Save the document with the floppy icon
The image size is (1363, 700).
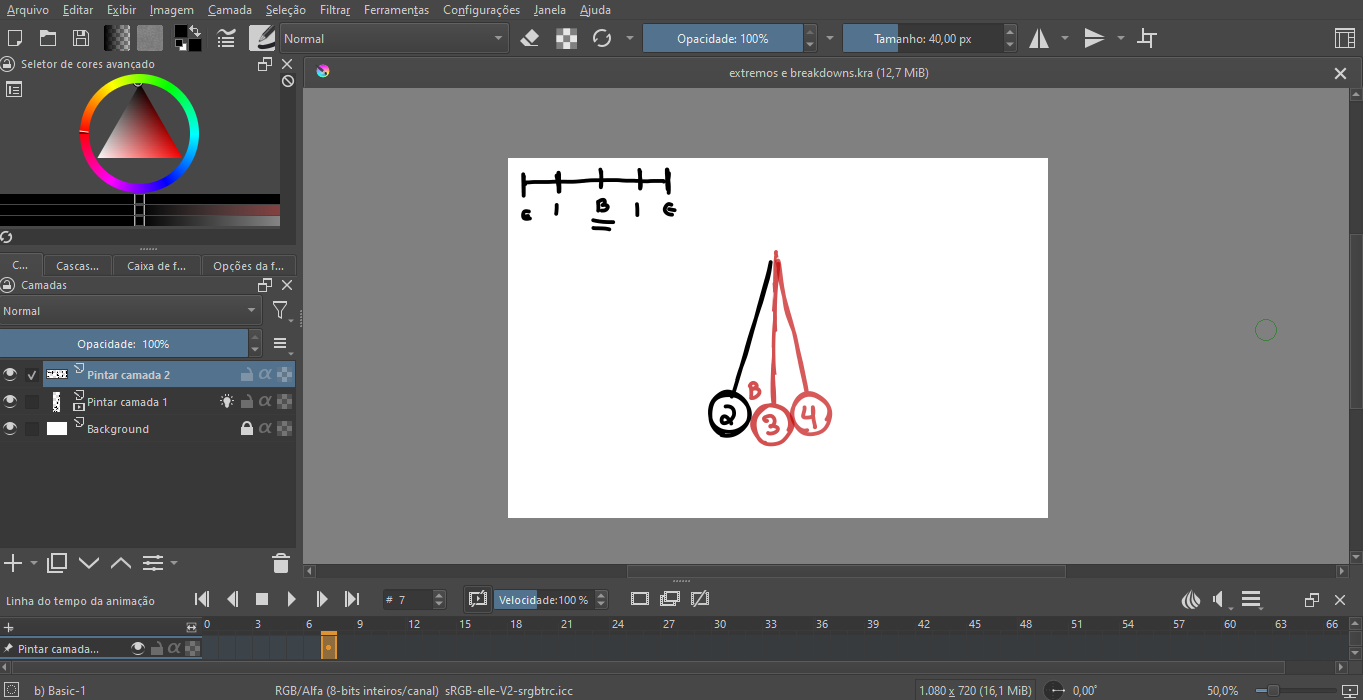(x=81, y=39)
